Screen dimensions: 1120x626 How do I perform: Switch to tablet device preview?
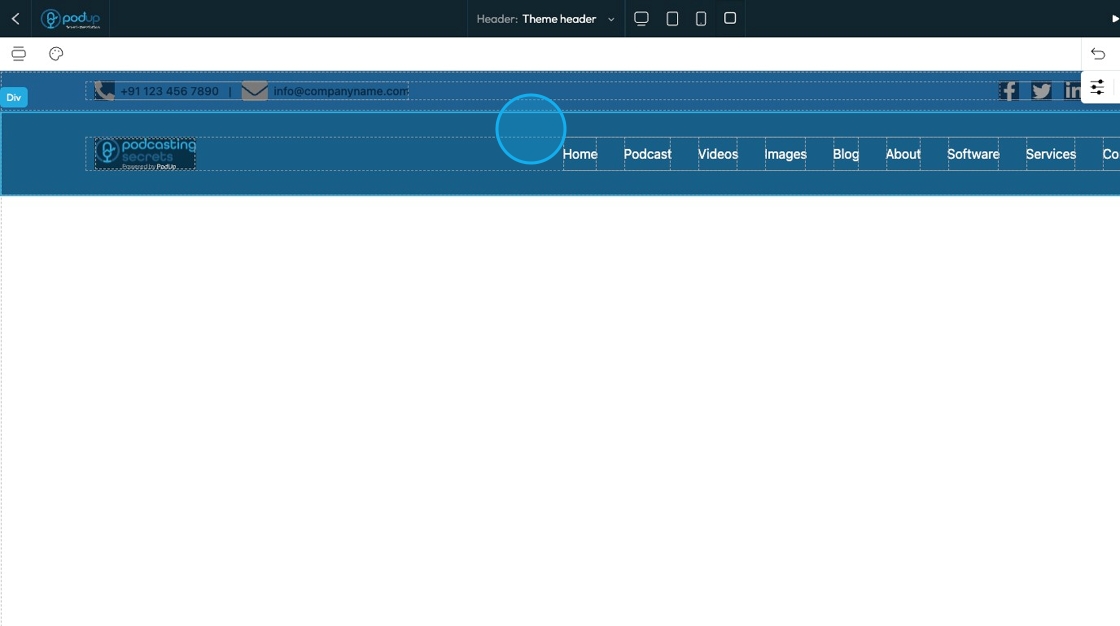tap(672, 19)
